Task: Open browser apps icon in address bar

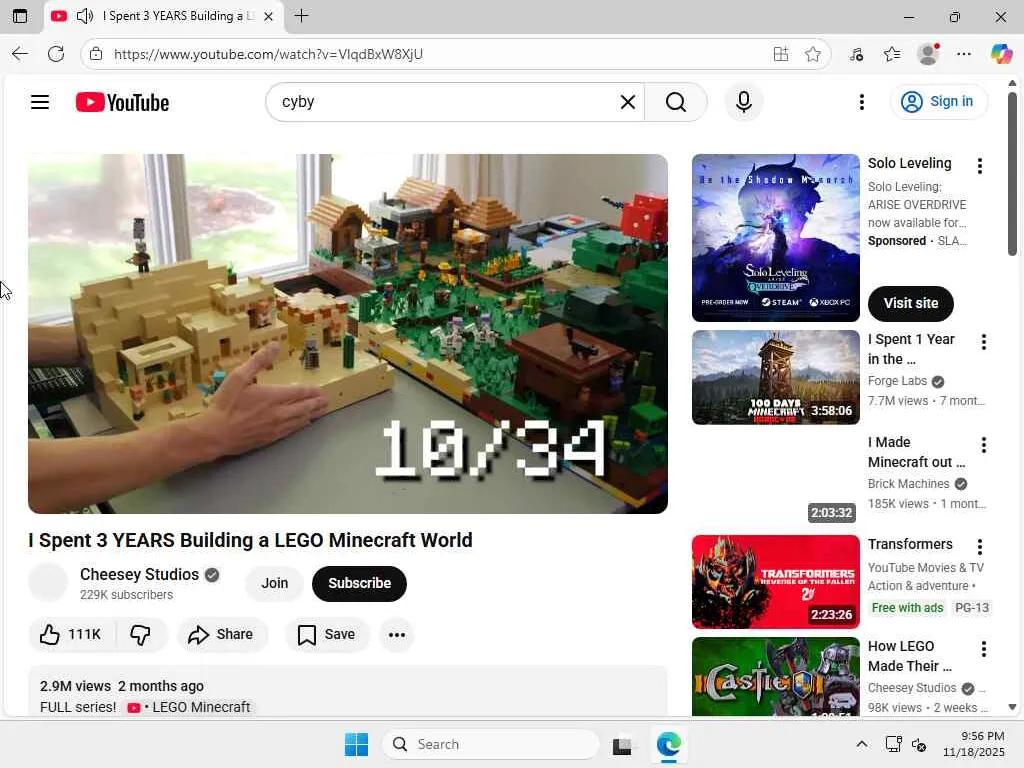Action: click(780, 54)
